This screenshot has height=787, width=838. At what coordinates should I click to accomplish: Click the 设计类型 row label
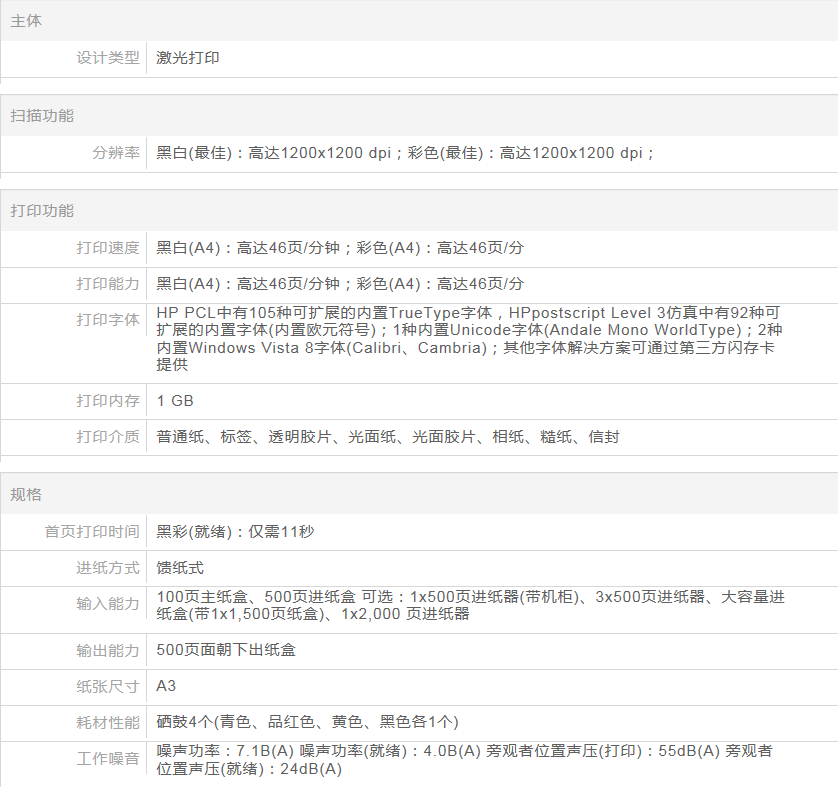(108, 58)
